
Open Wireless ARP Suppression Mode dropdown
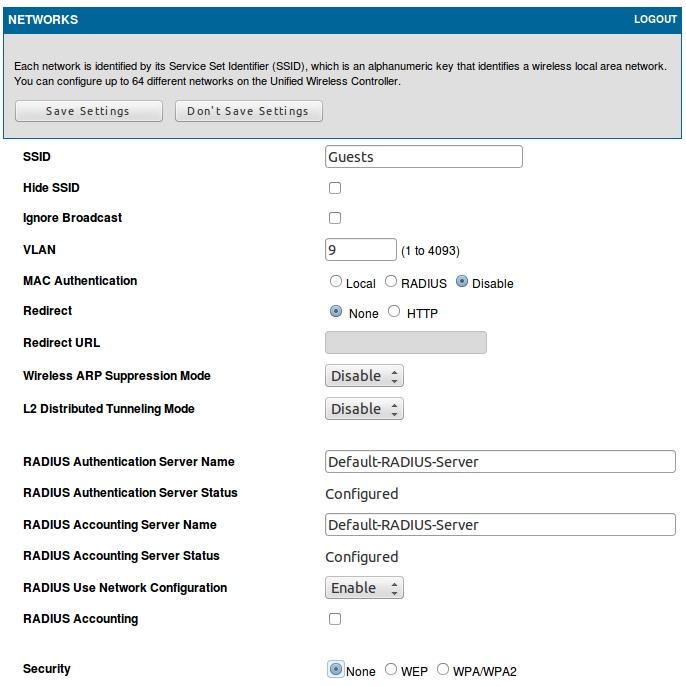point(364,376)
